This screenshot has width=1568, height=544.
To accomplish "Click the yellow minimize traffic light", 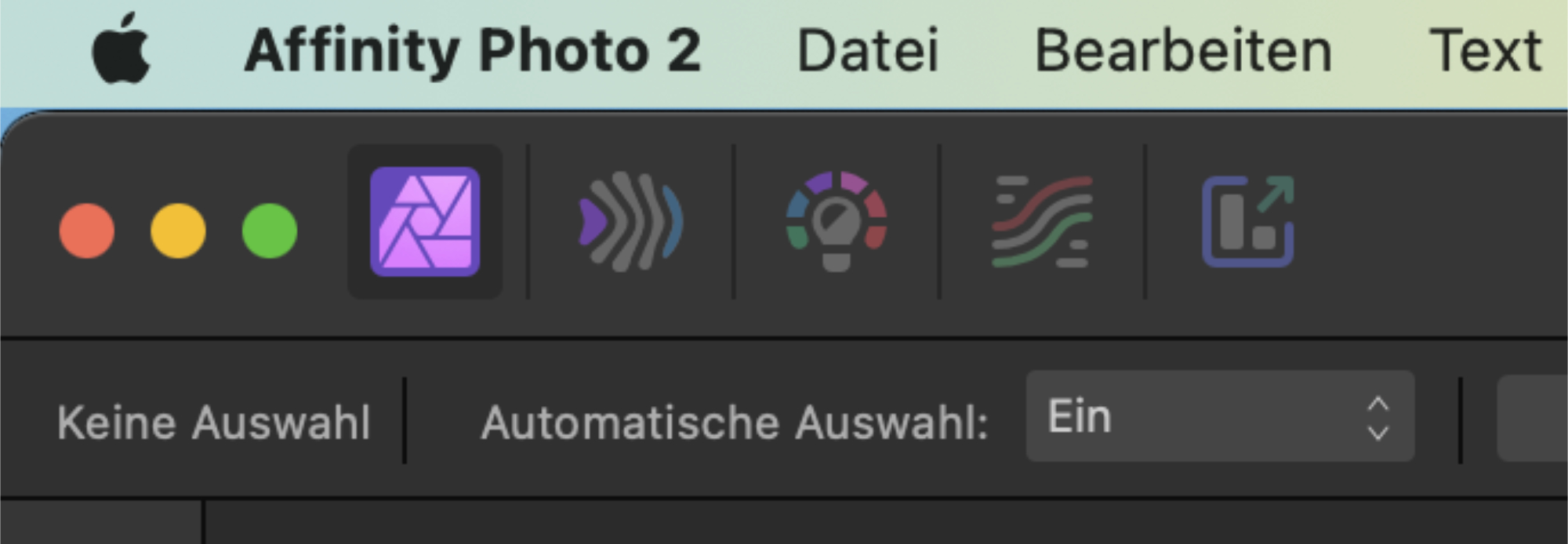I will click(x=177, y=231).
